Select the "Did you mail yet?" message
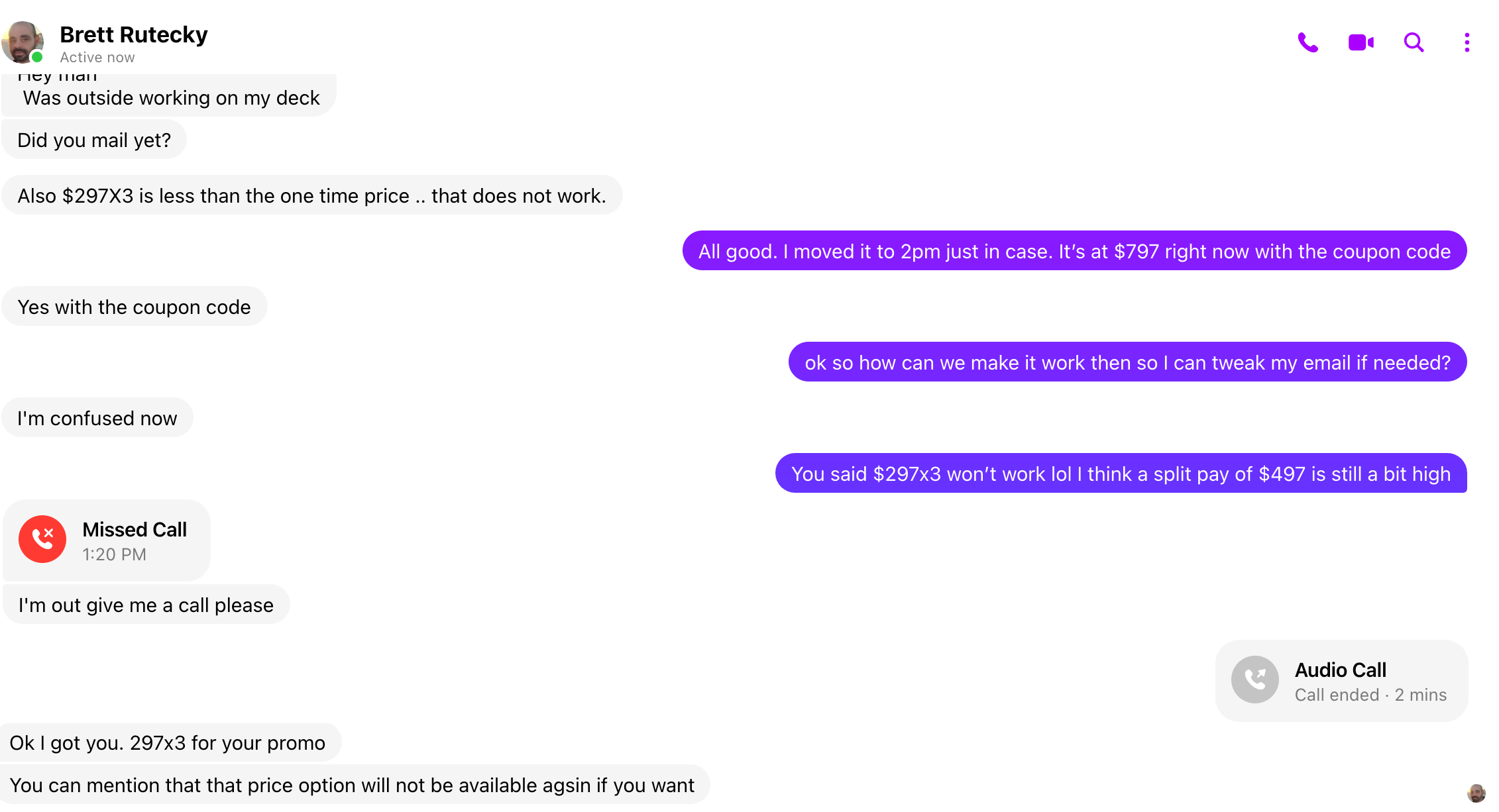 [94, 140]
